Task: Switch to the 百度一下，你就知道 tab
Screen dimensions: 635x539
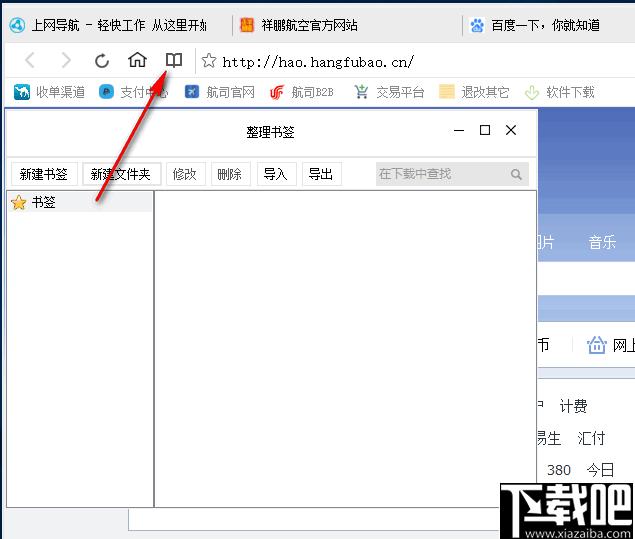Action: (549, 25)
